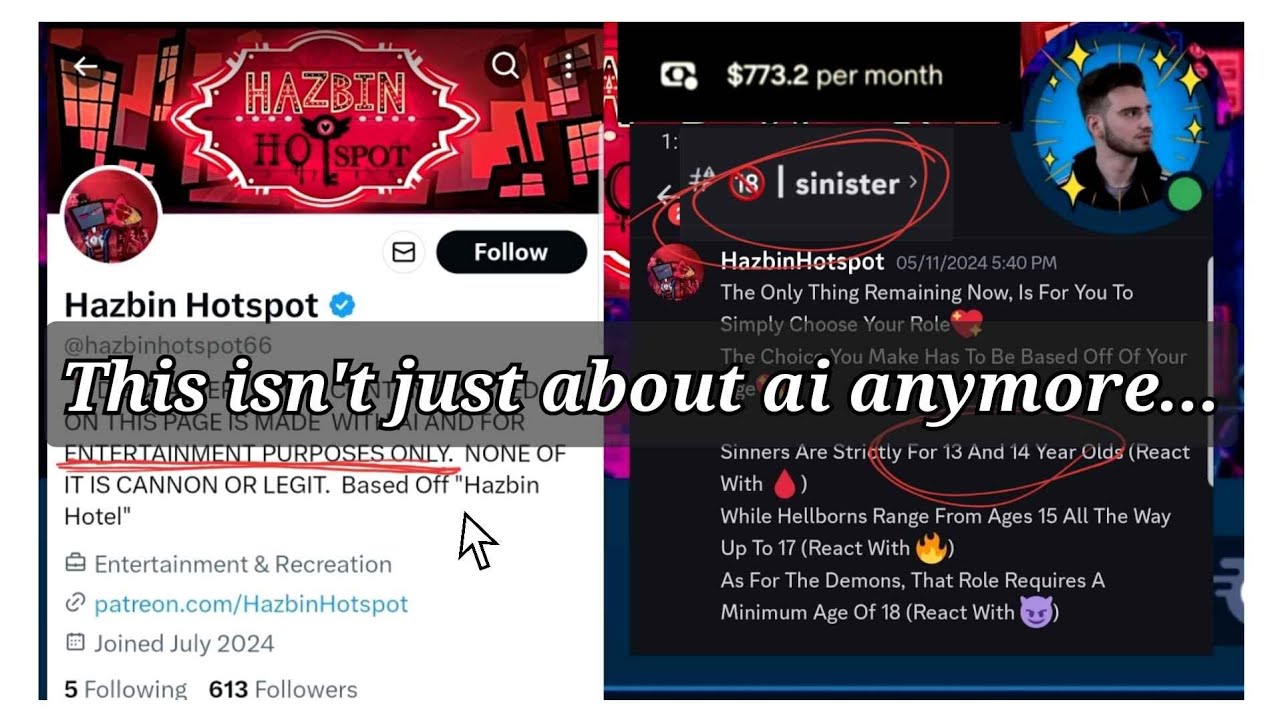Click the 18 age-restricted channel icon
The image size is (1280, 720).
[x=746, y=184]
